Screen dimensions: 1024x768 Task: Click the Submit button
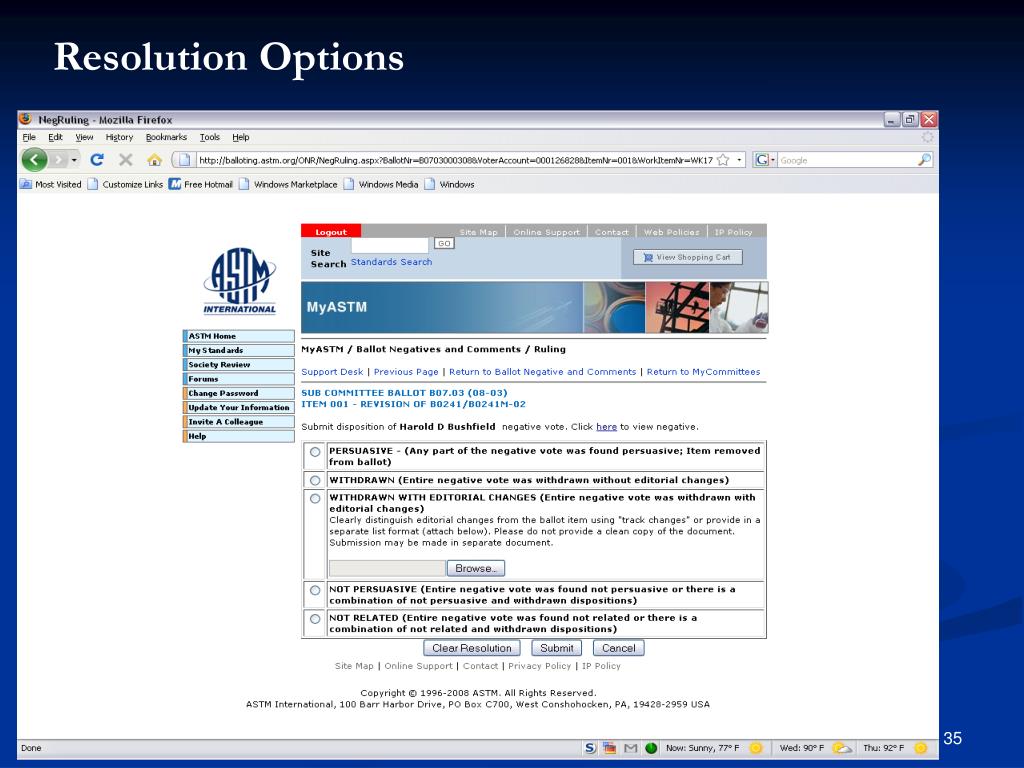pyautogui.click(x=556, y=648)
